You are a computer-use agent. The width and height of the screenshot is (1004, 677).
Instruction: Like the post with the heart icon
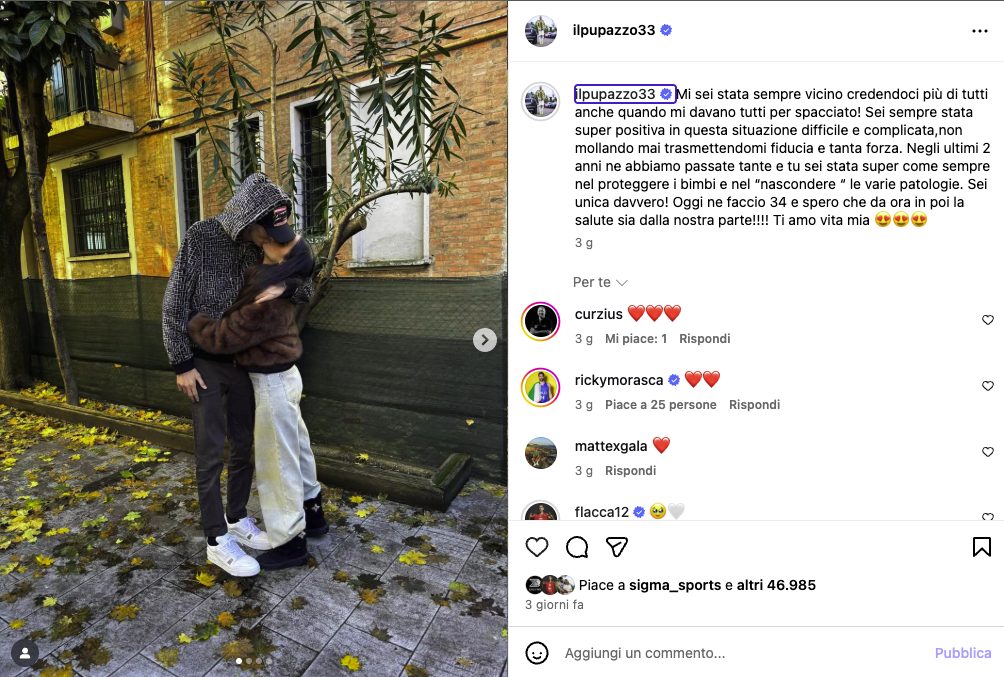click(x=537, y=547)
